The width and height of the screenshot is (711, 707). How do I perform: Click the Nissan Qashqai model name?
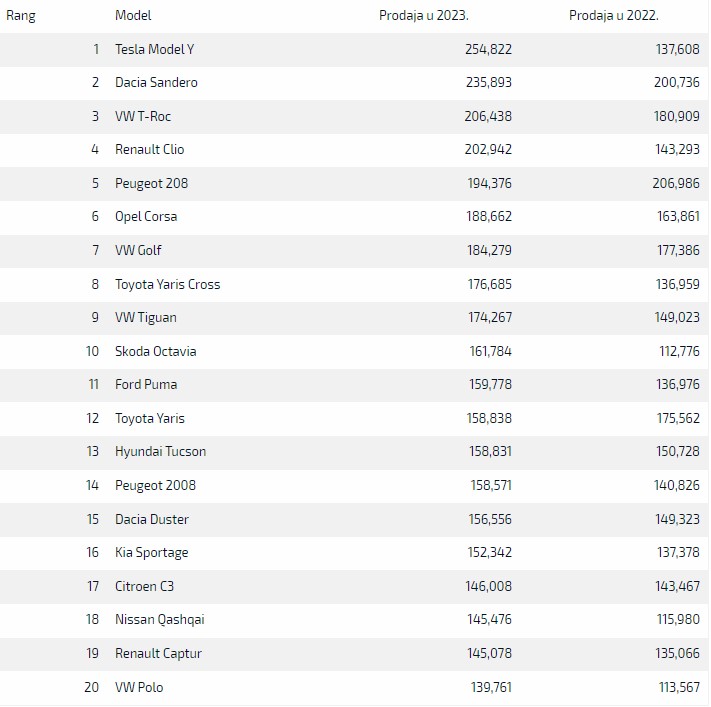(158, 620)
